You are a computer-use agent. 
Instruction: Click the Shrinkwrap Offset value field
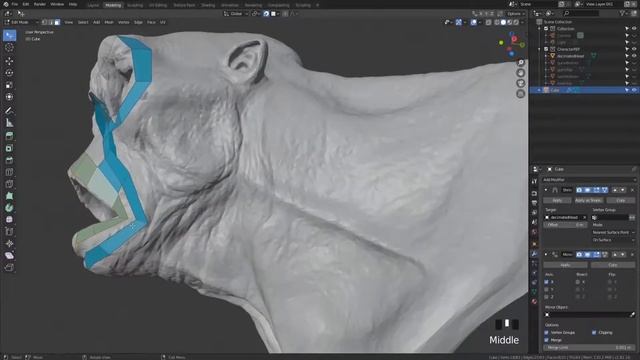(x=565, y=225)
